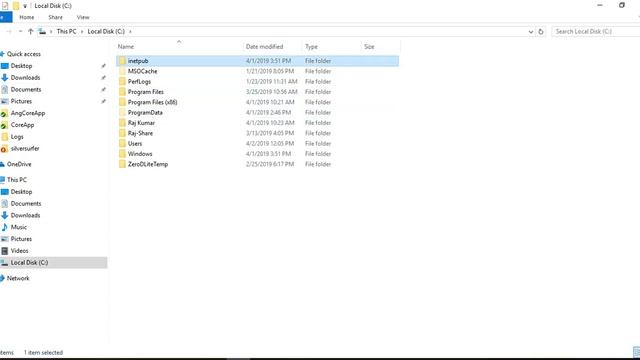Click the Logs folder icon in sidebar

click(4, 137)
